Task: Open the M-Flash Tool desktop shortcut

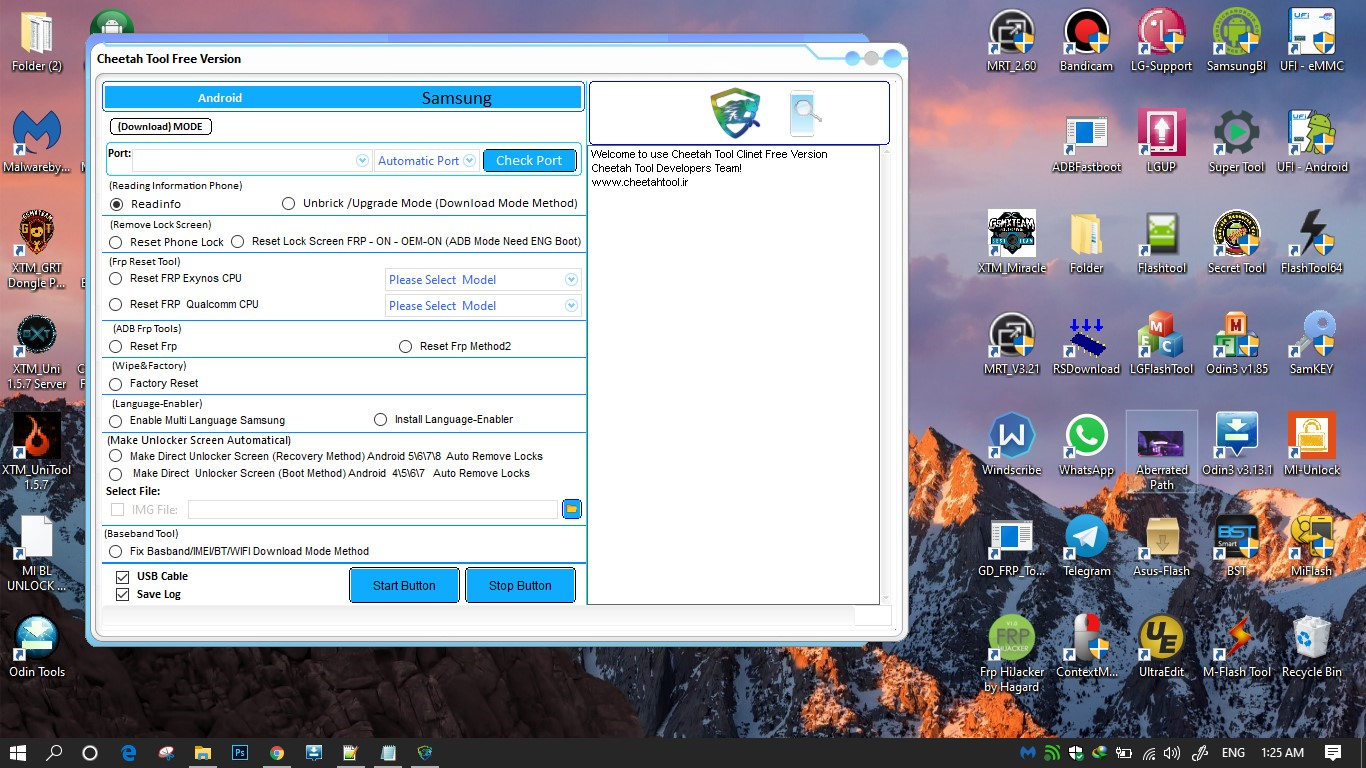Action: (x=1237, y=647)
